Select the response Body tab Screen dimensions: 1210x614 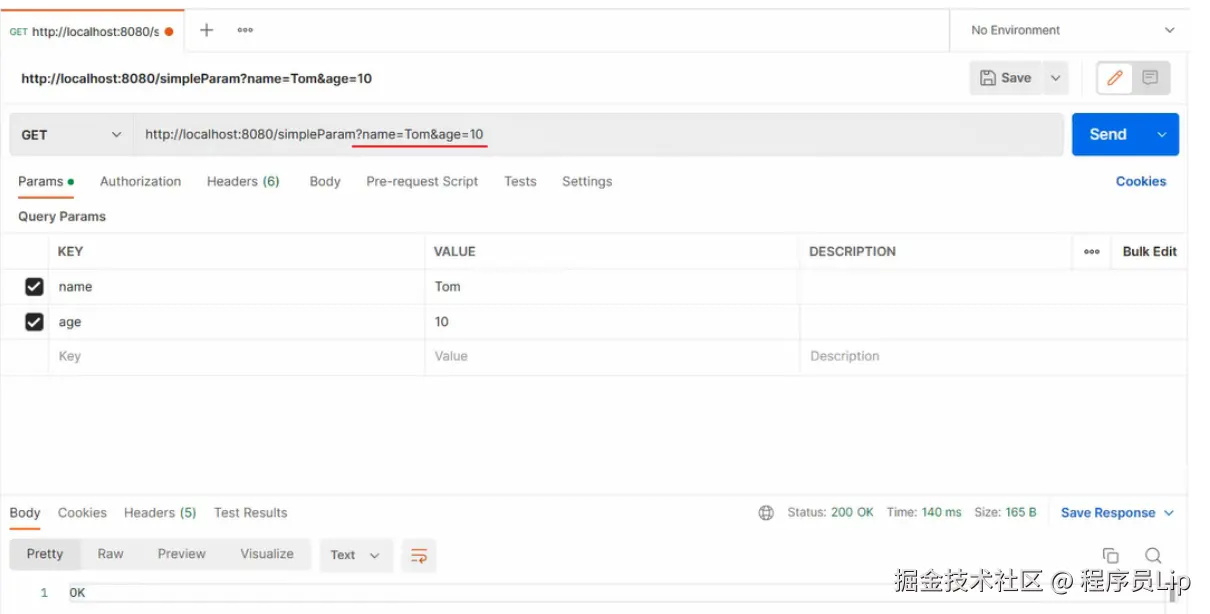click(x=25, y=513)
